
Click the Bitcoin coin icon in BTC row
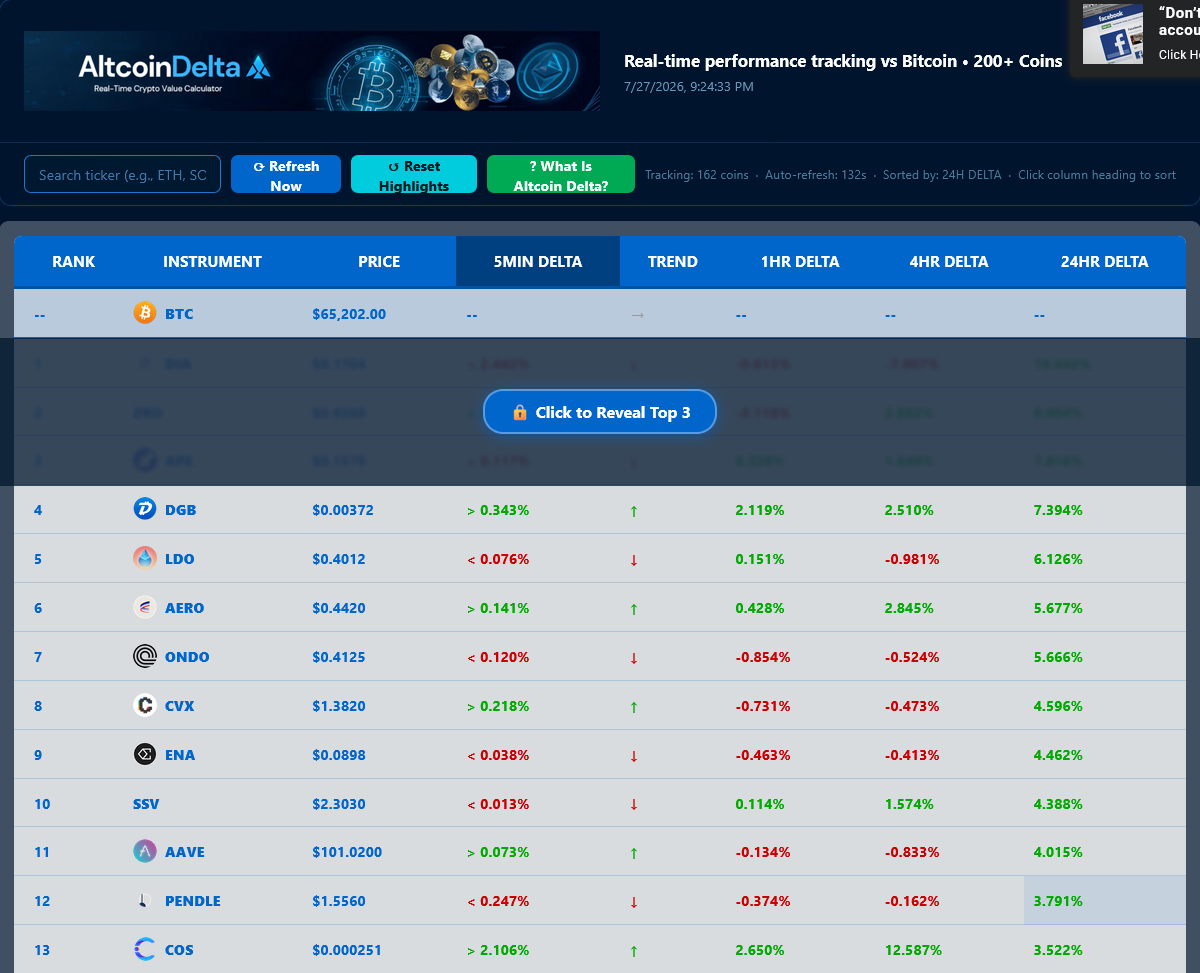click(145, 313)
